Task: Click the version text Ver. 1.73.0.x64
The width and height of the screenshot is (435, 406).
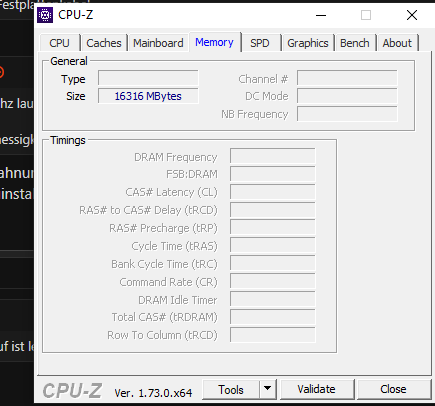Action: click(x=153, y=393)
